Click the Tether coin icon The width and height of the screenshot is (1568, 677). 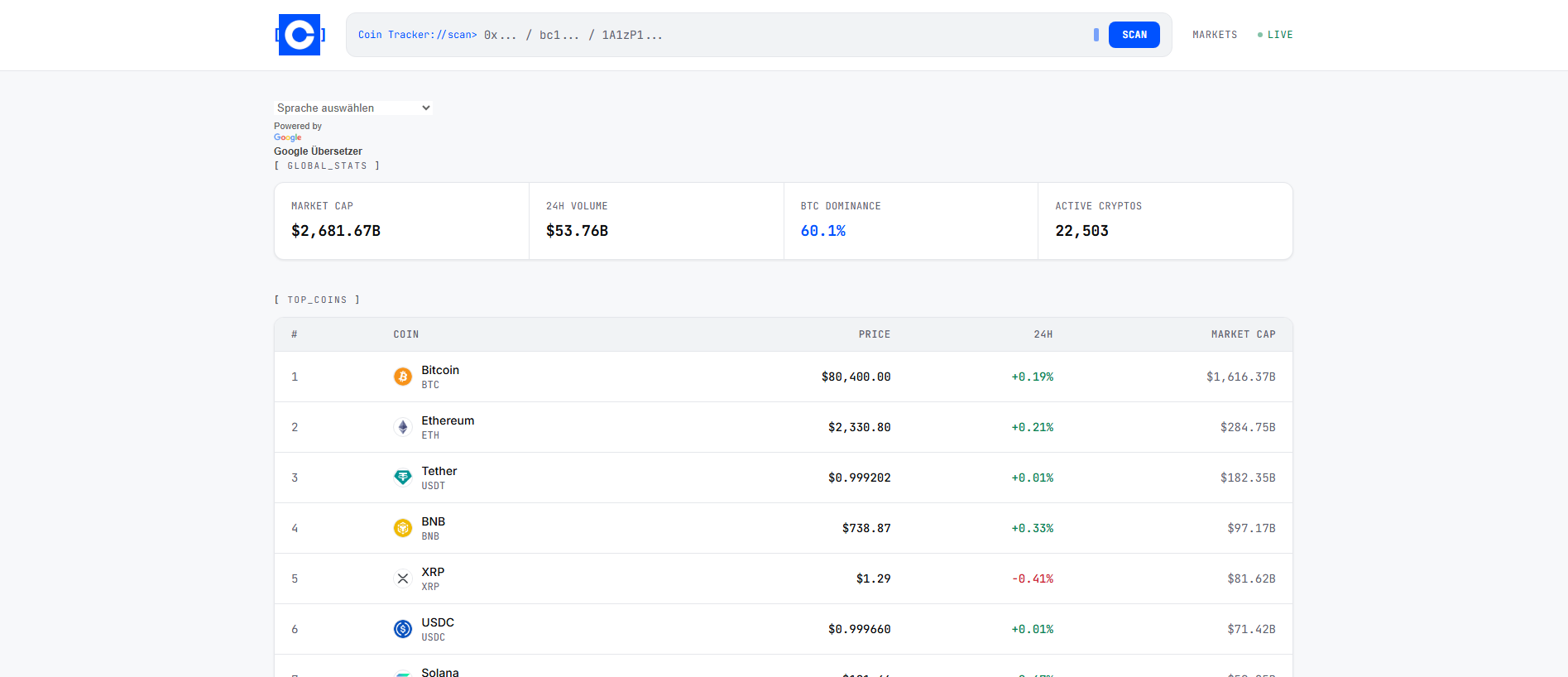(x=403, y=478)
